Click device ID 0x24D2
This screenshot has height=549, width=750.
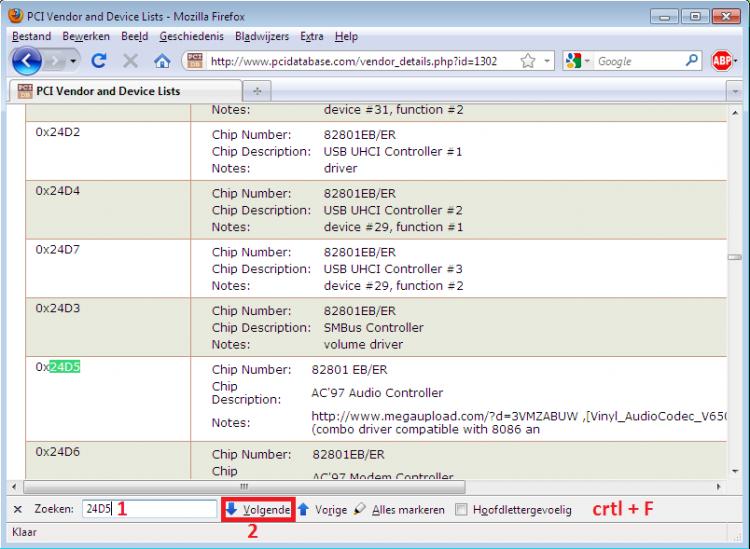pyautogui.click(x=58, y=132)
